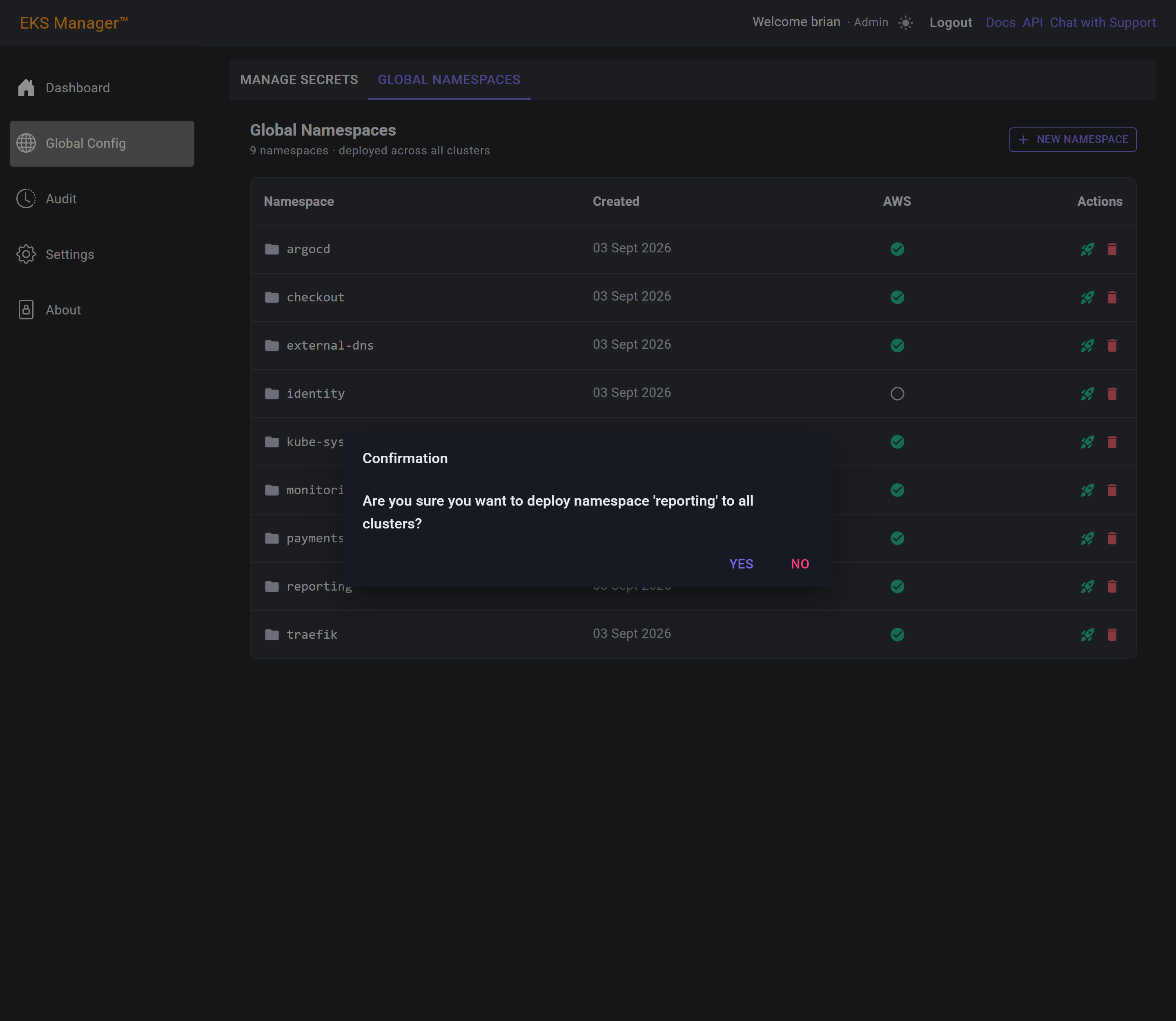The image size is (1176, 1021).
Task: Delete the payments row trash icon
Action: [x=1111, y=538]
